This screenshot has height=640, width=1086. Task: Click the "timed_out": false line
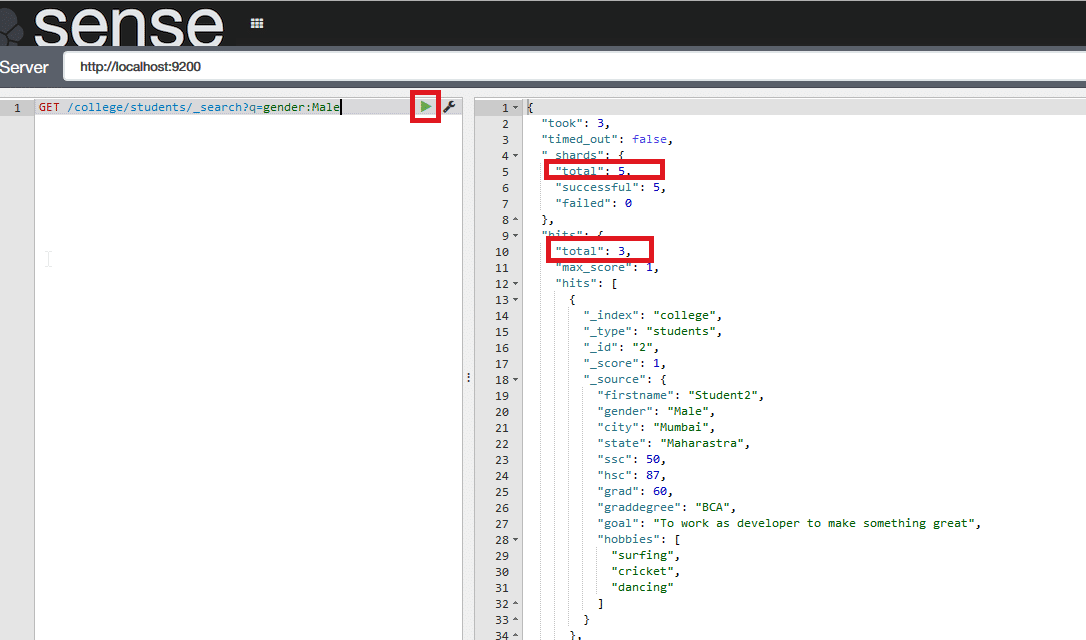click(607, 139)
